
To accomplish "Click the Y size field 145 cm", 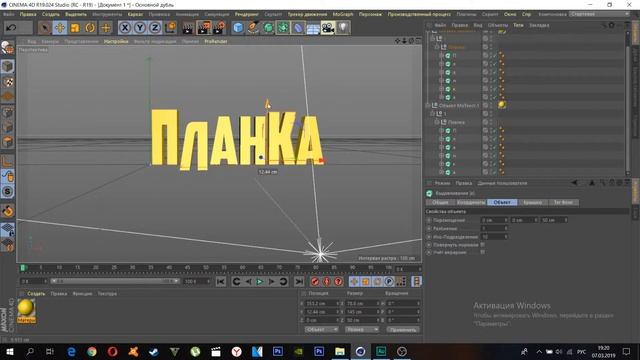I will [362, 312].
